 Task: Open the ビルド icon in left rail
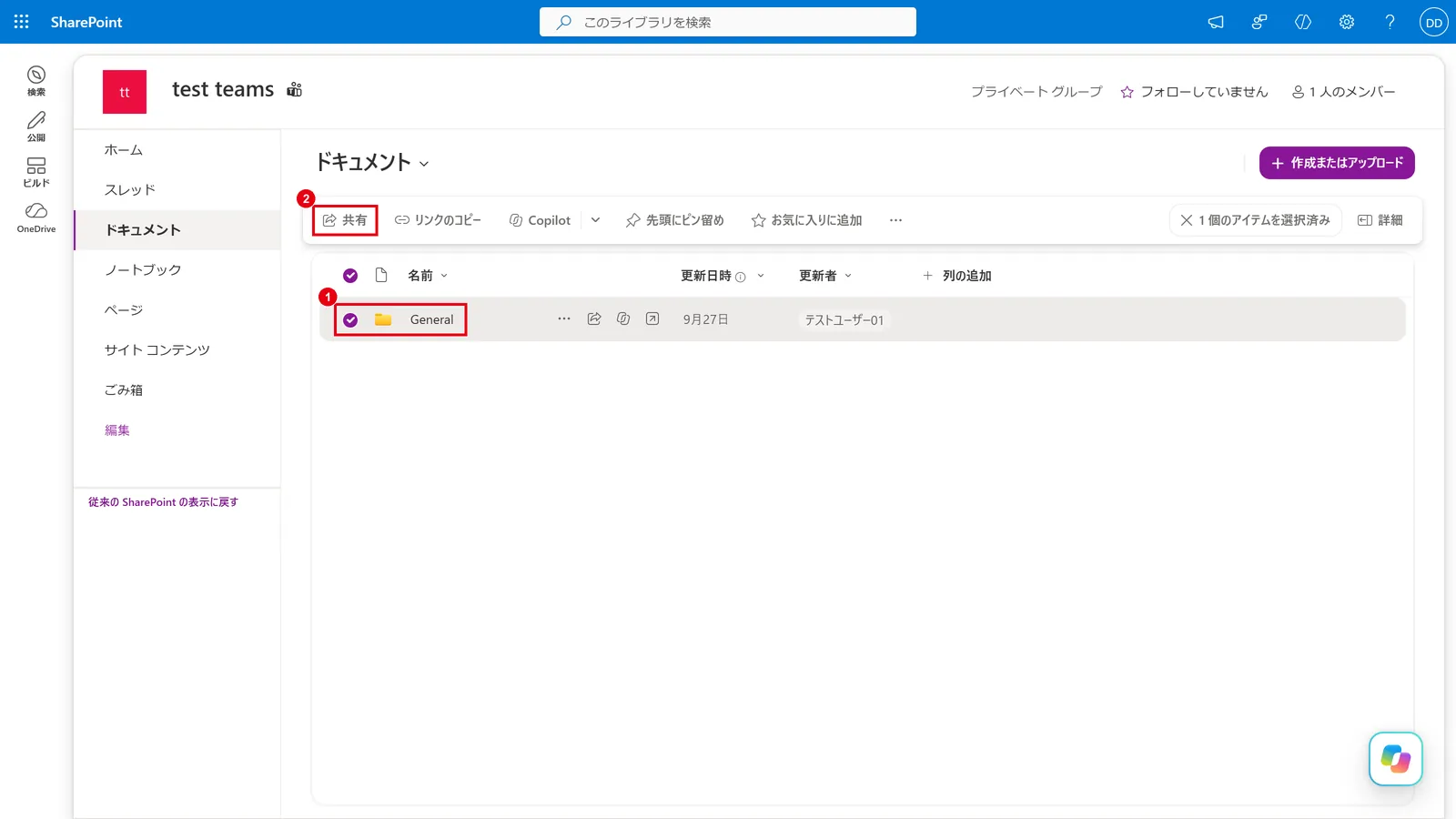[x=36, y=171]
